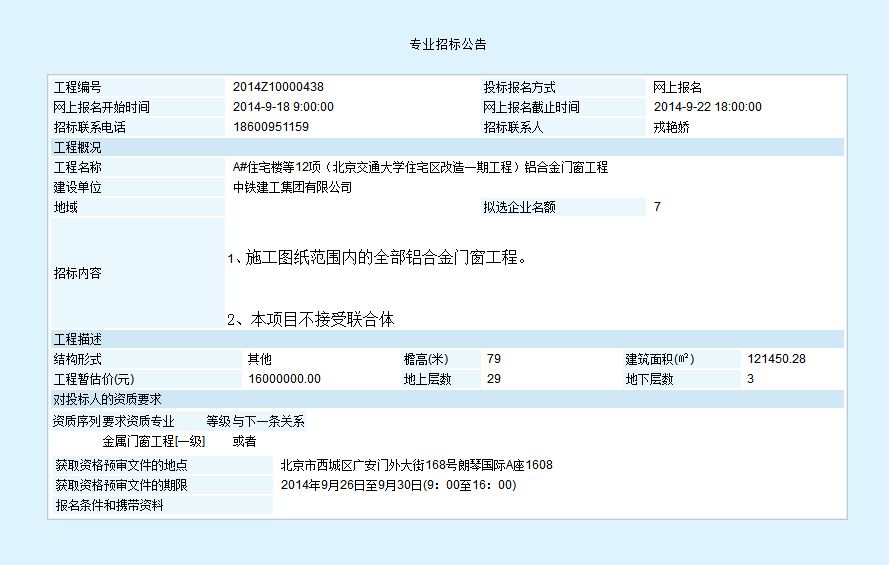The image size is (889, 565).
Task: Click the 对投标人的资质要求 section header
Action: click(x=106, y=399)
